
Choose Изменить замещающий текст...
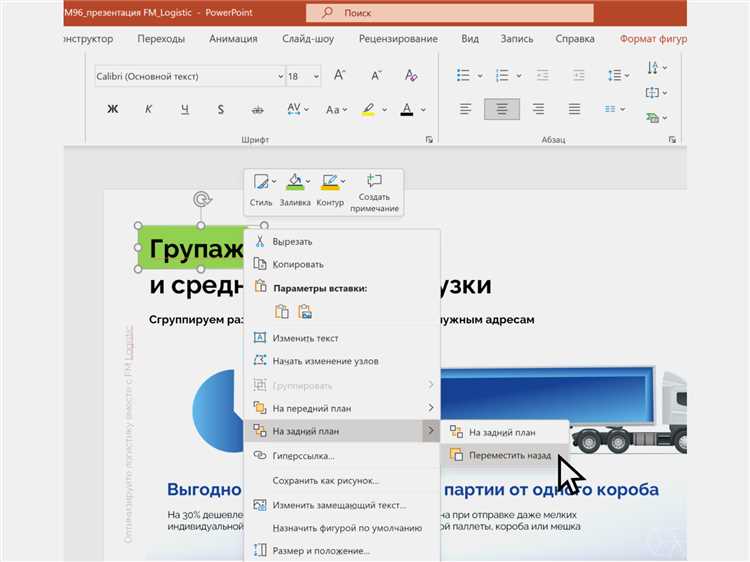(342, 505)
